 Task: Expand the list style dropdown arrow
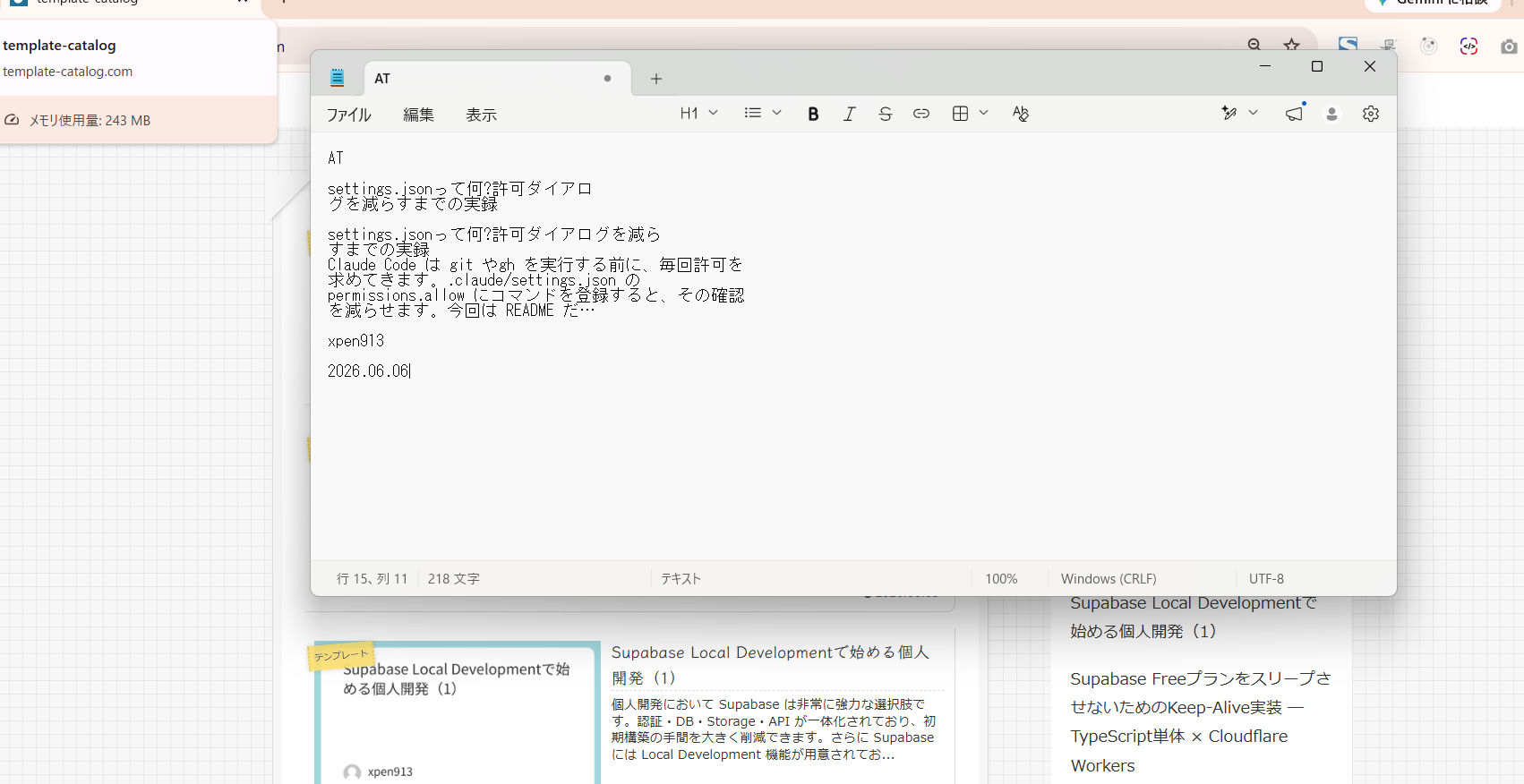click(x=776, y=114)
